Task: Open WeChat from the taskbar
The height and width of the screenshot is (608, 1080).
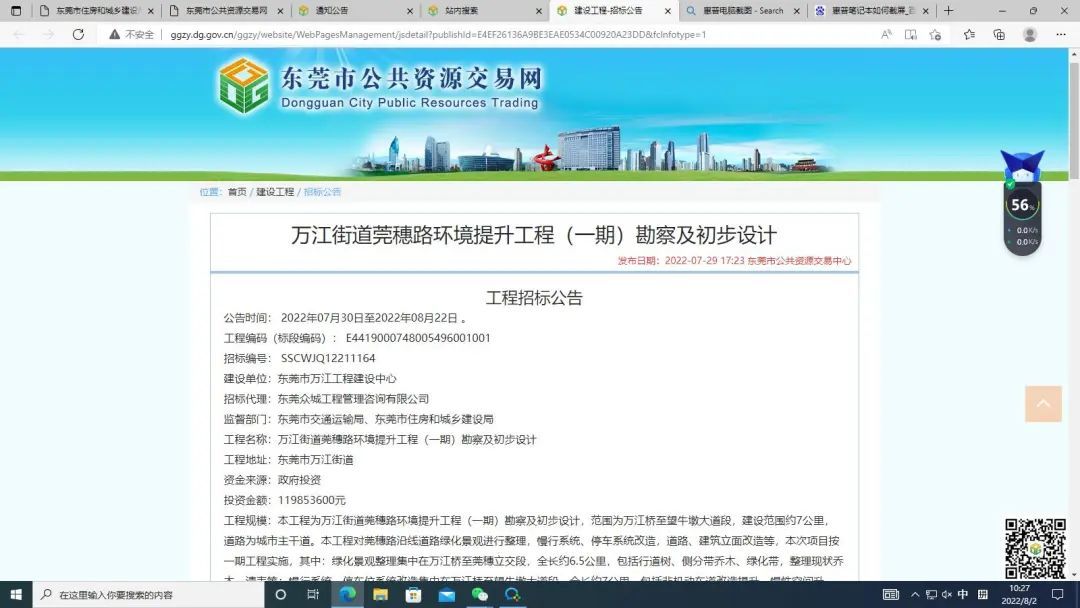Action: point(480,594)
